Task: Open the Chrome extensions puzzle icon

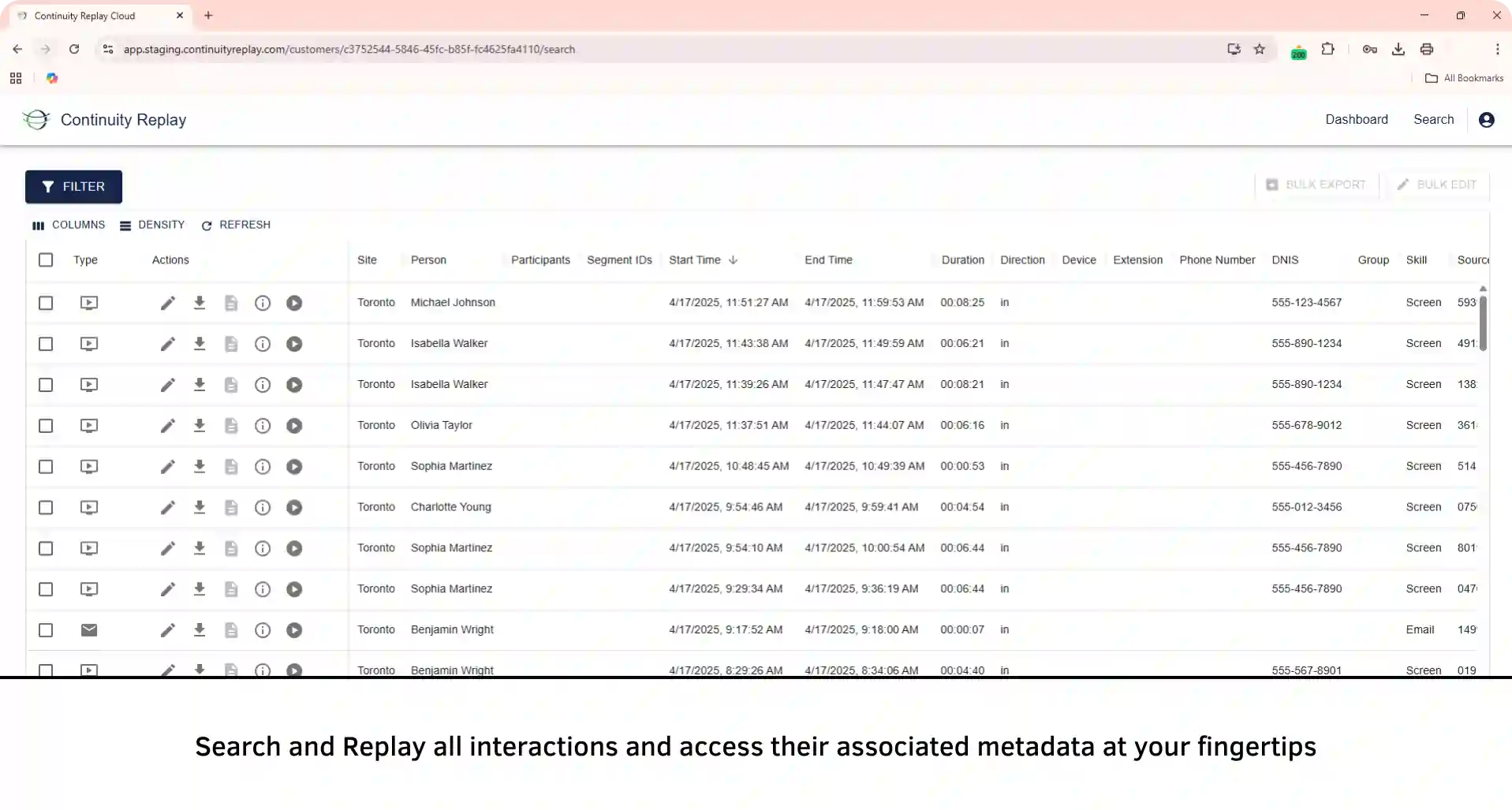Action: point(1328,49)
